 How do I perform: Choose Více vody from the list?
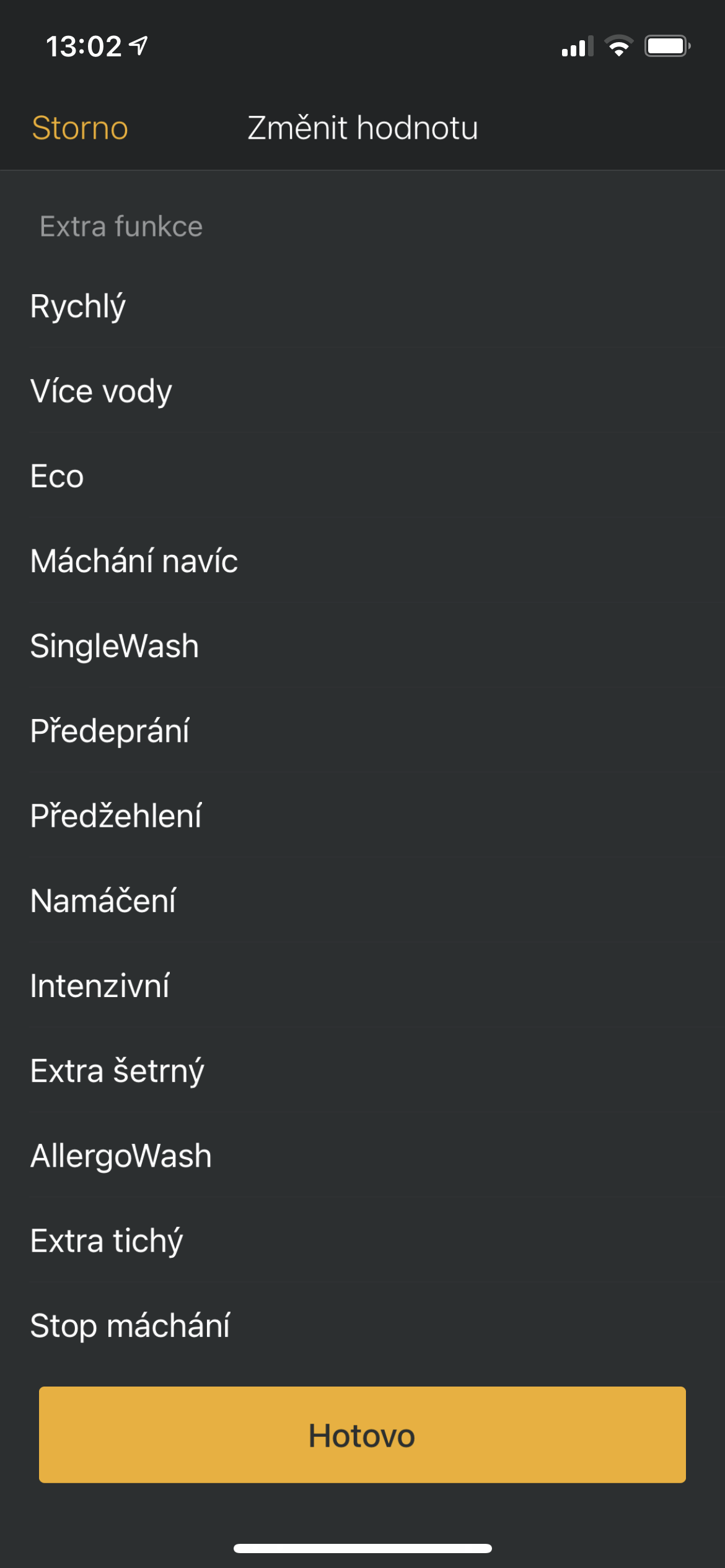click(x=101, y=391)
